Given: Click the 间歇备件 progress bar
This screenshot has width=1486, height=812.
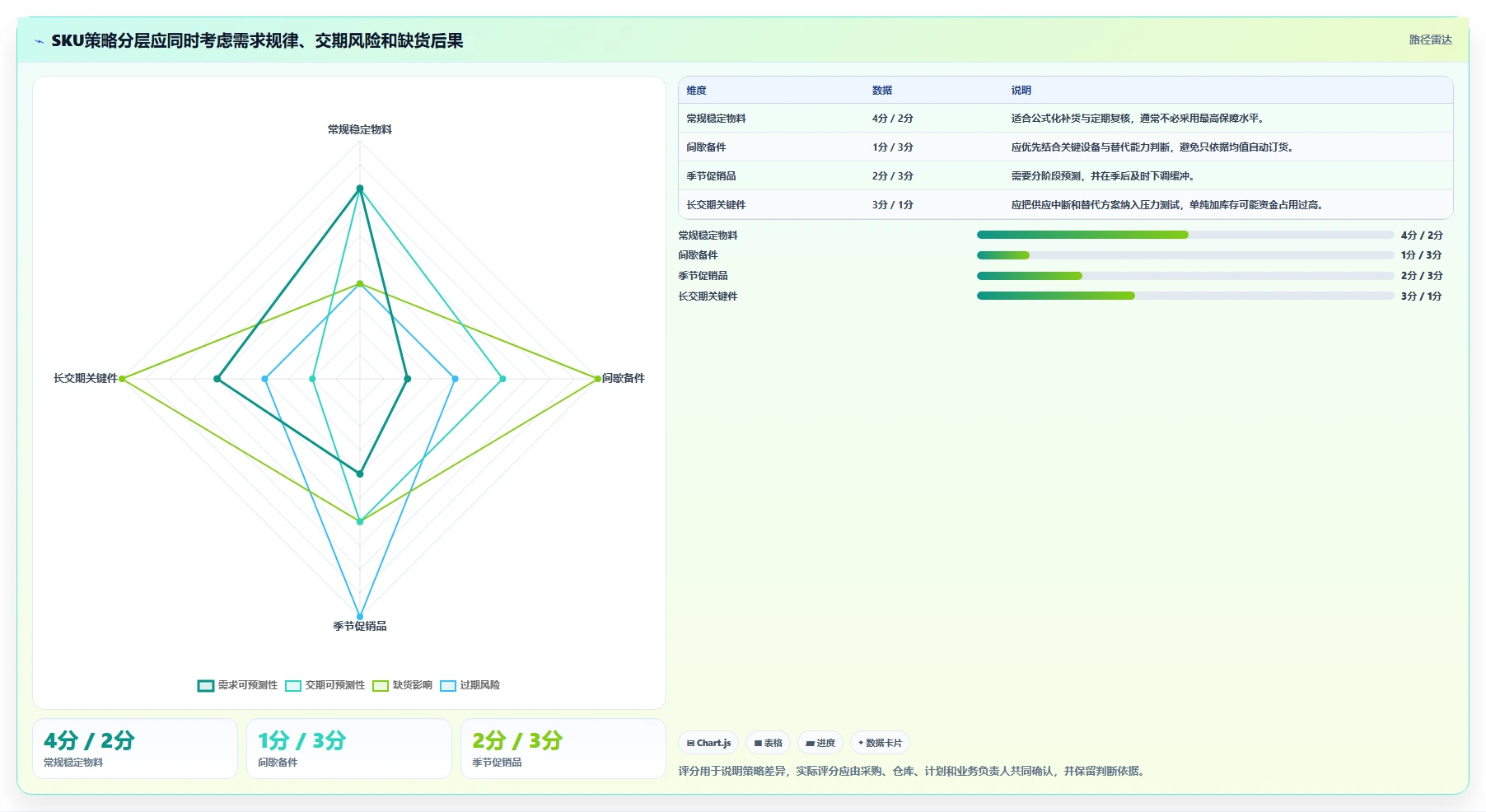Looking at the screenshot, I should click(1185, 255).
